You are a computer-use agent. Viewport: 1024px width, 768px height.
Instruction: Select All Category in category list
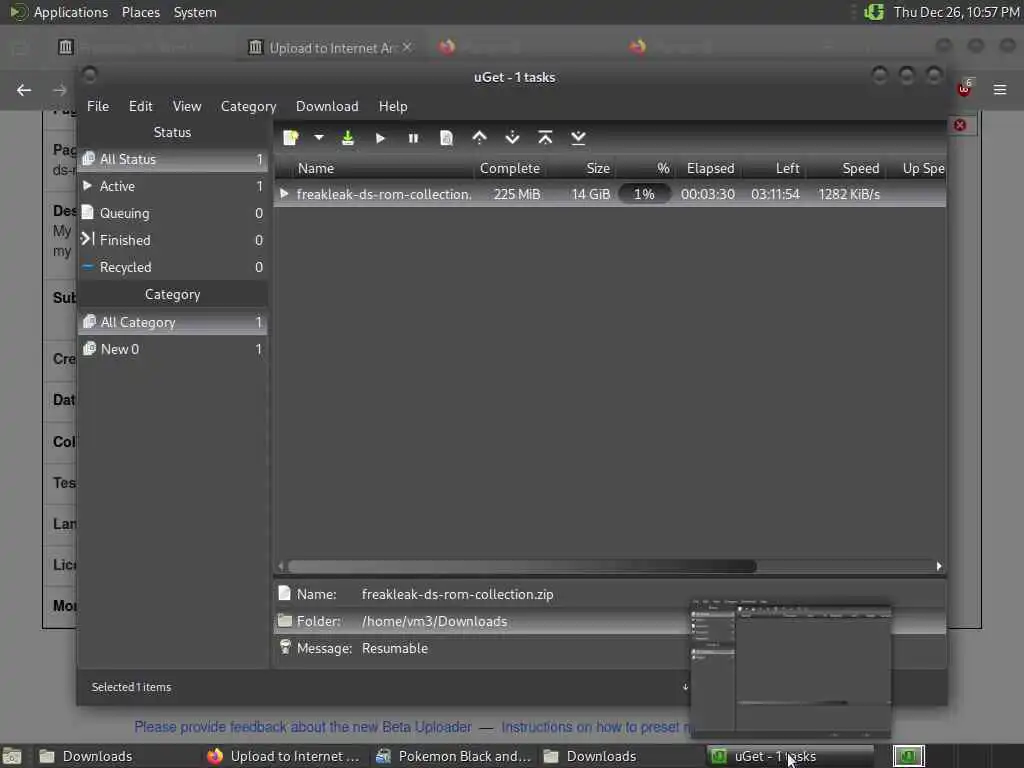(x=172, y=322)
